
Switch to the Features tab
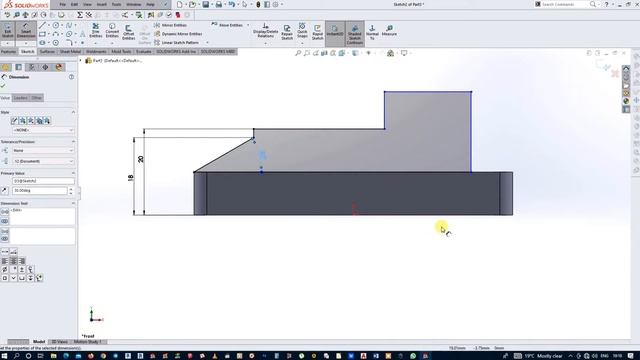(x=8, y=52)
